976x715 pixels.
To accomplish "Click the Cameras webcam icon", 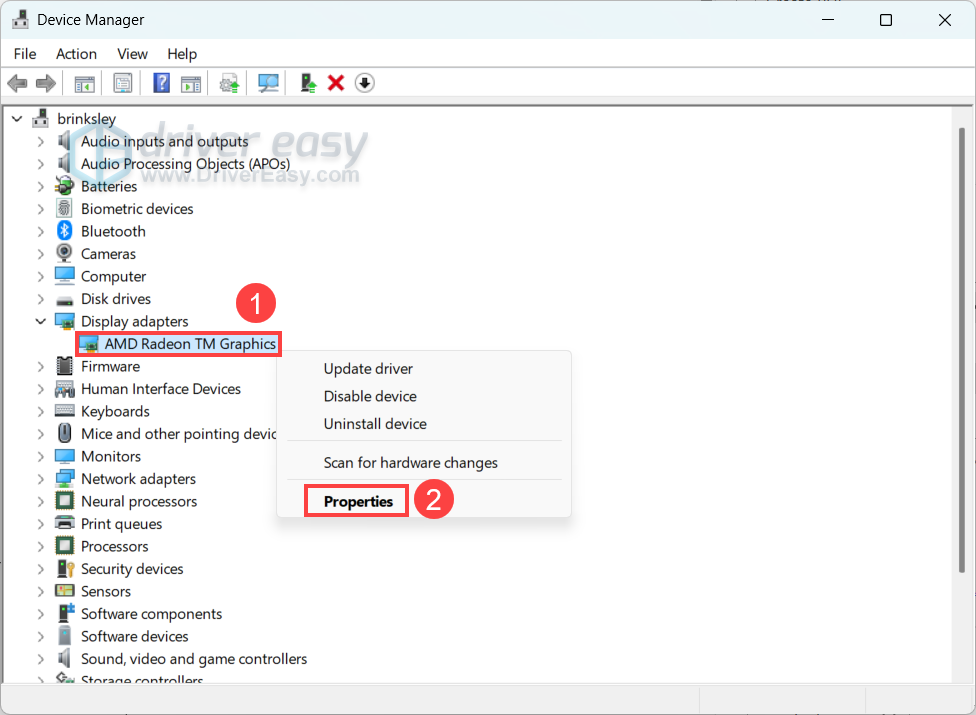I will [x=64, y=253].
